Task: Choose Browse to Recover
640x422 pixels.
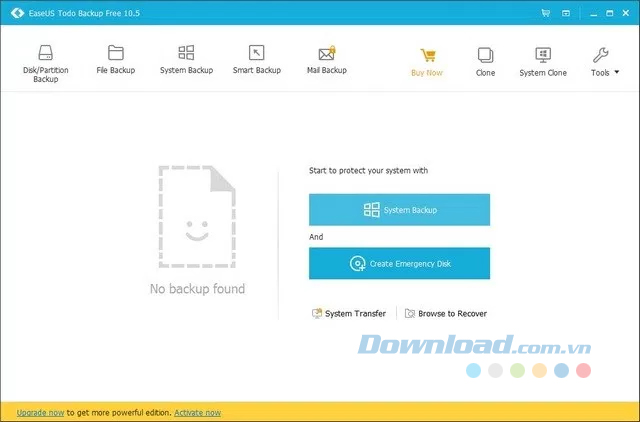Action: click(x=446, y=313)
